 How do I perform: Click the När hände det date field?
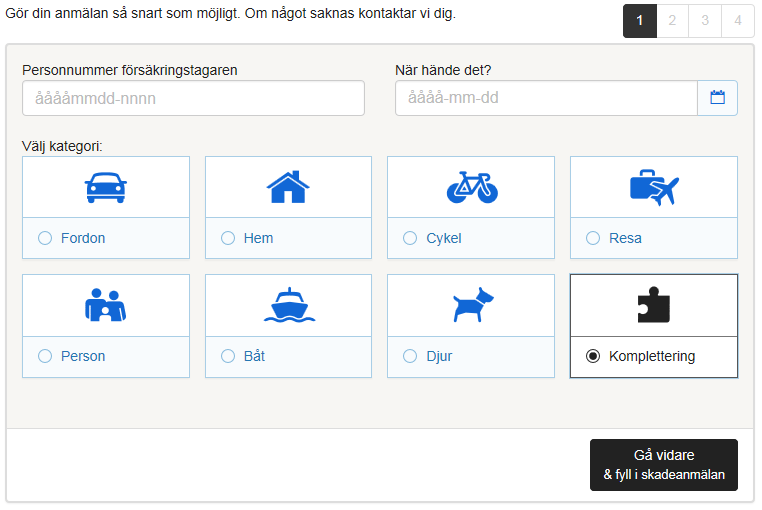pos(546,98)
